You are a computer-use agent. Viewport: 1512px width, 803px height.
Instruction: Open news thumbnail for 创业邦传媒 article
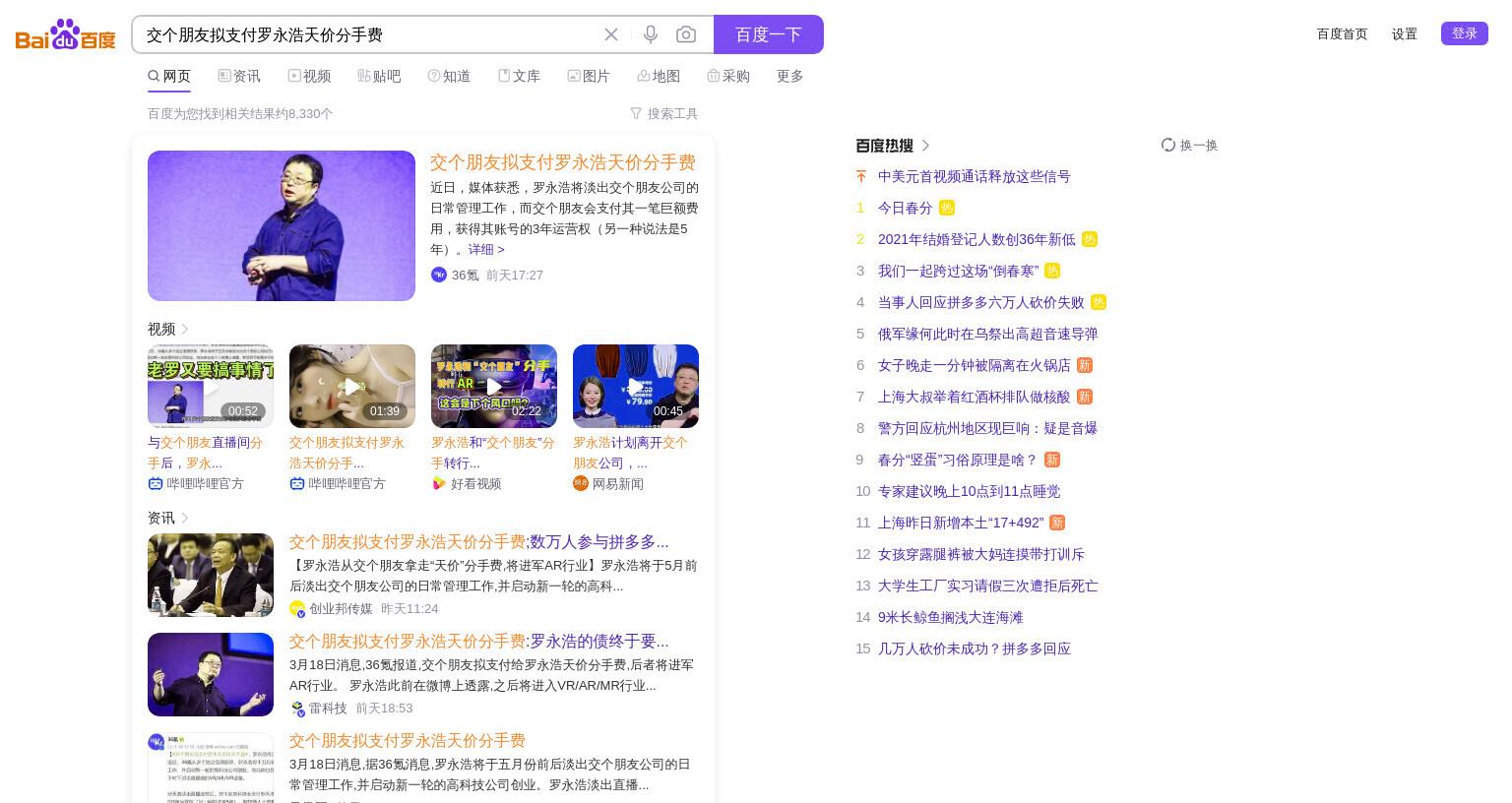point(211,575)
